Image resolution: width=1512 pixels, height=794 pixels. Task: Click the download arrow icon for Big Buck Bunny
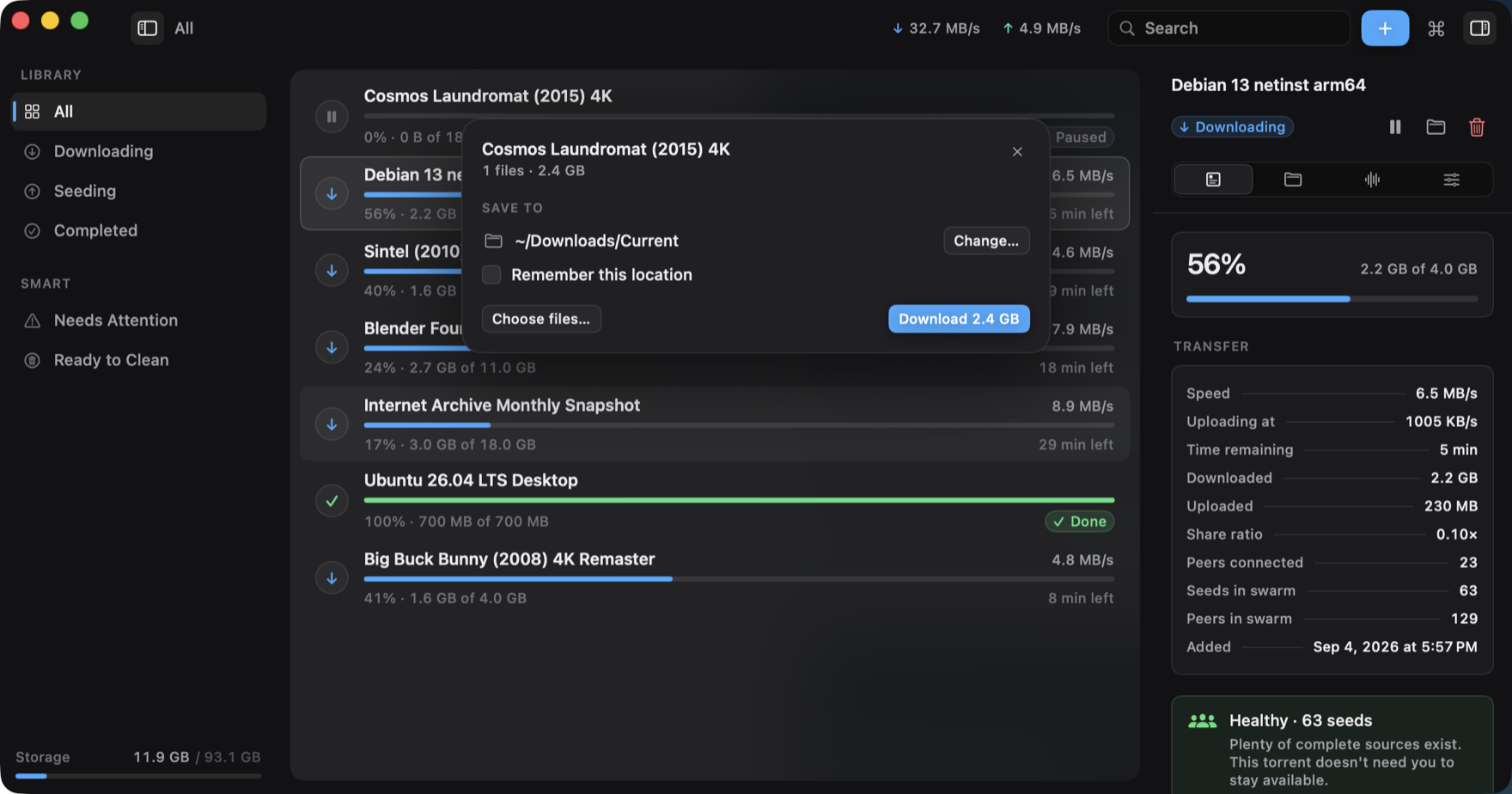click(x=332, y=577)
